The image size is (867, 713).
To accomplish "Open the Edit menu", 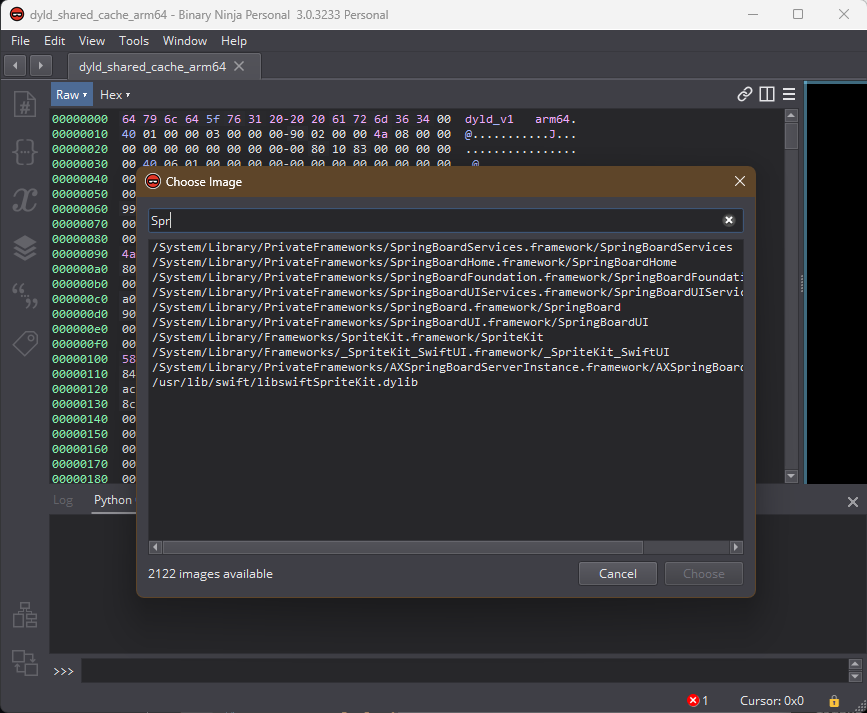I will (x=54, y=41).
